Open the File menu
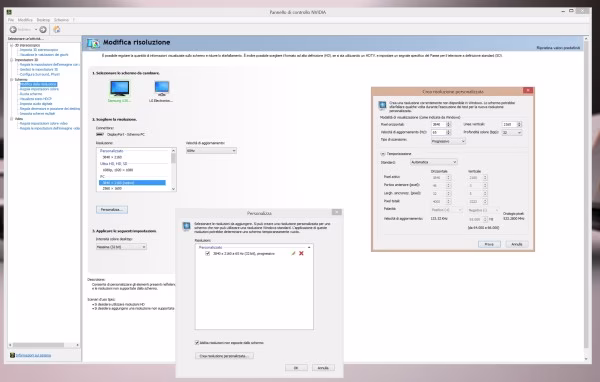600x382 pixels. coord(11,20)
